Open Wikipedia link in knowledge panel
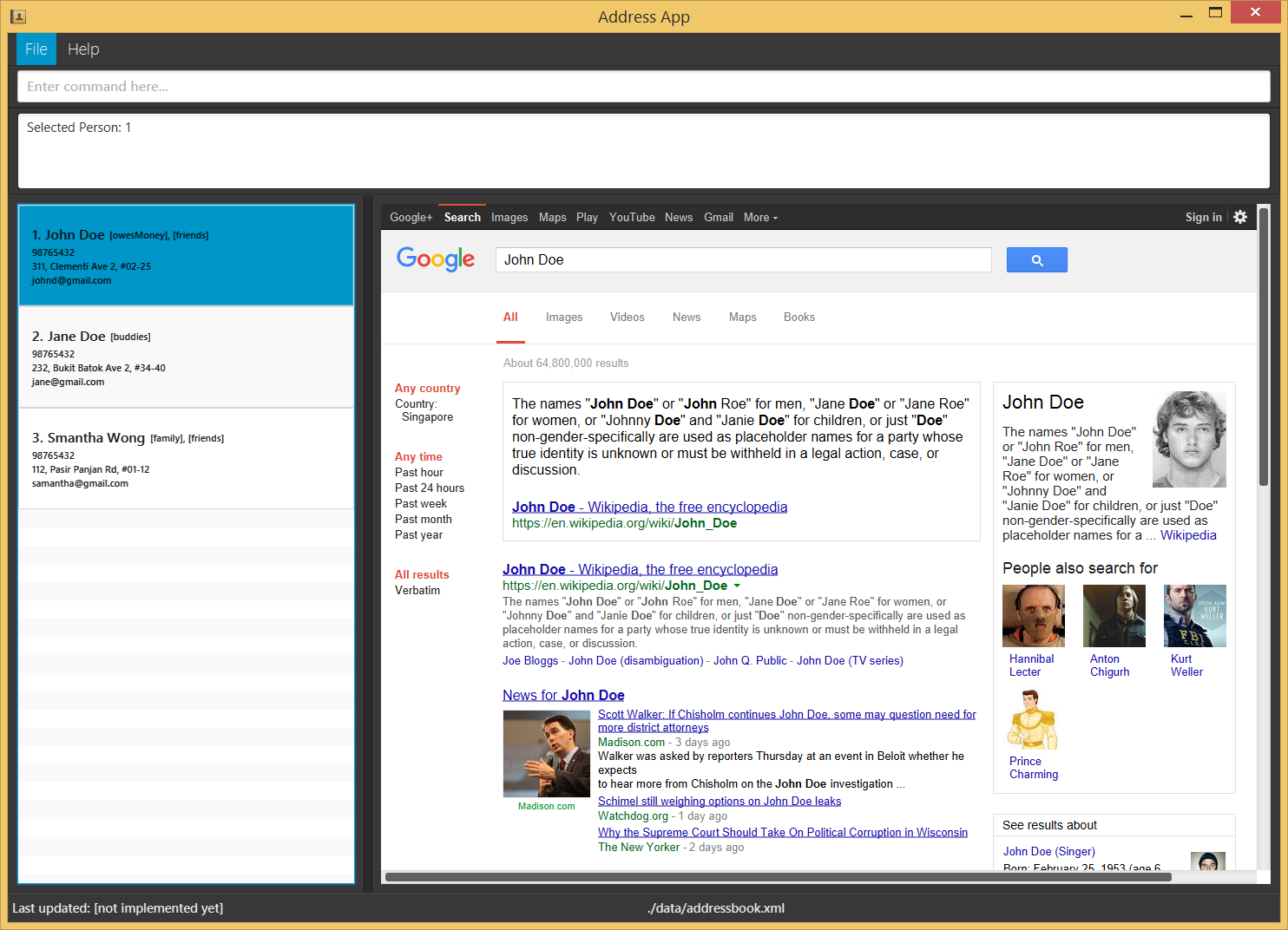 pos(1188,535)
